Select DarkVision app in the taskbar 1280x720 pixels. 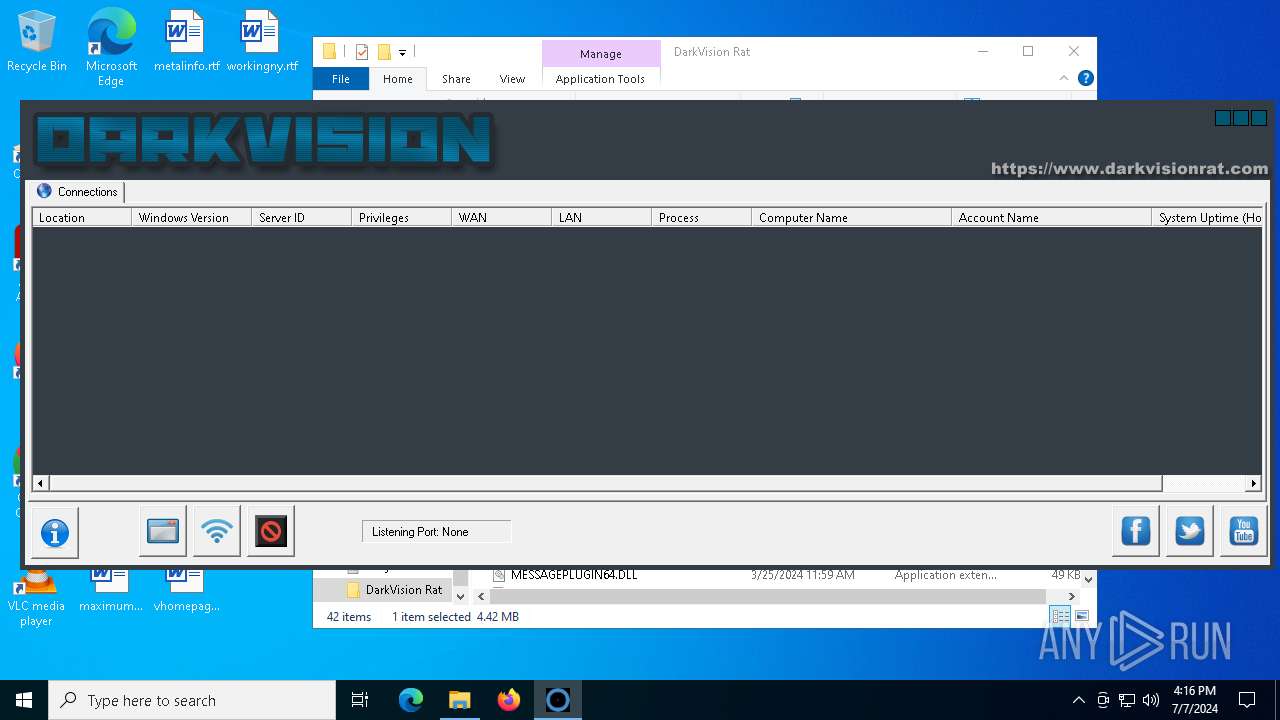click(557, 700)
